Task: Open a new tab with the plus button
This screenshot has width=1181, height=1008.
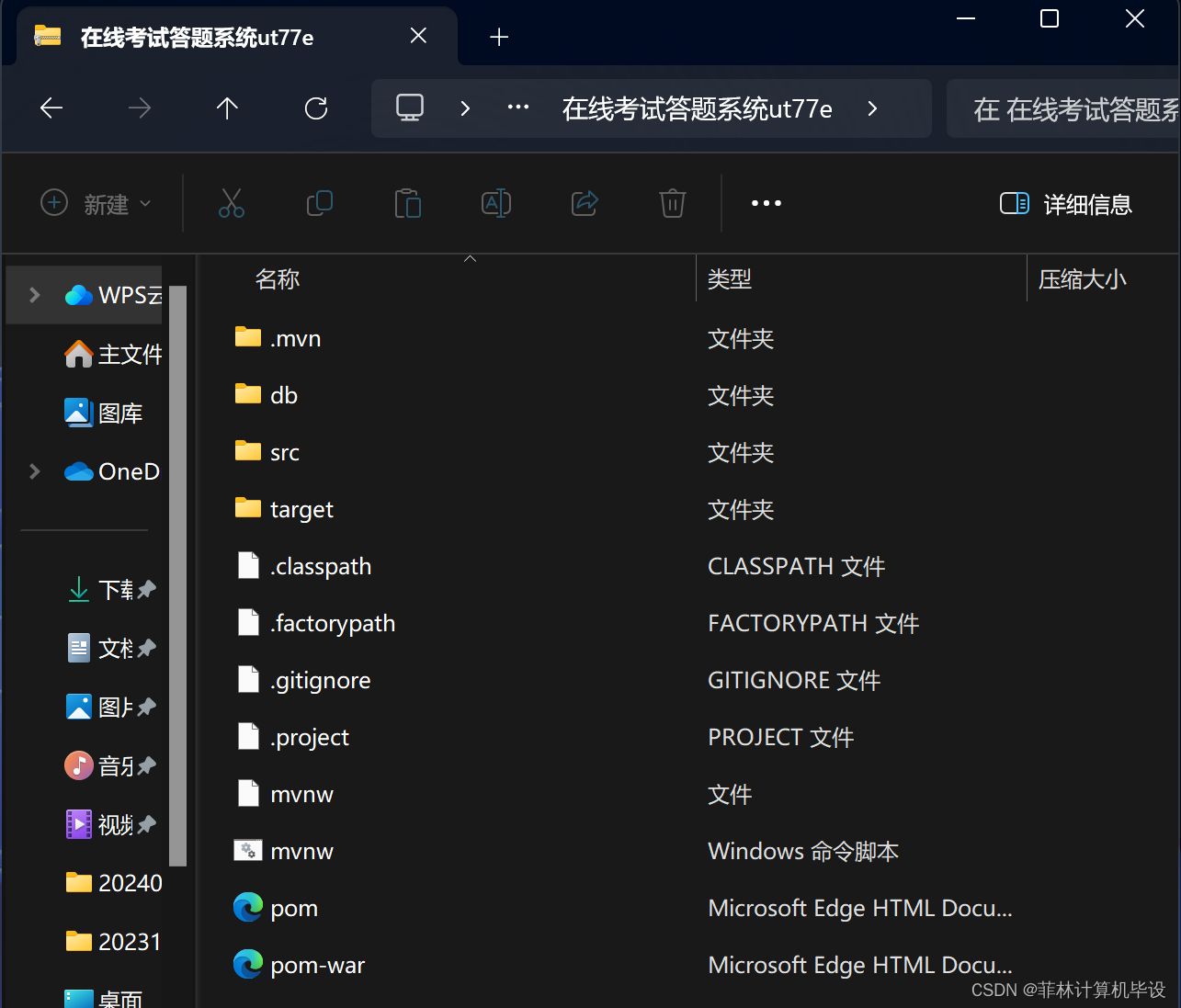Action: tap(499, 36)
